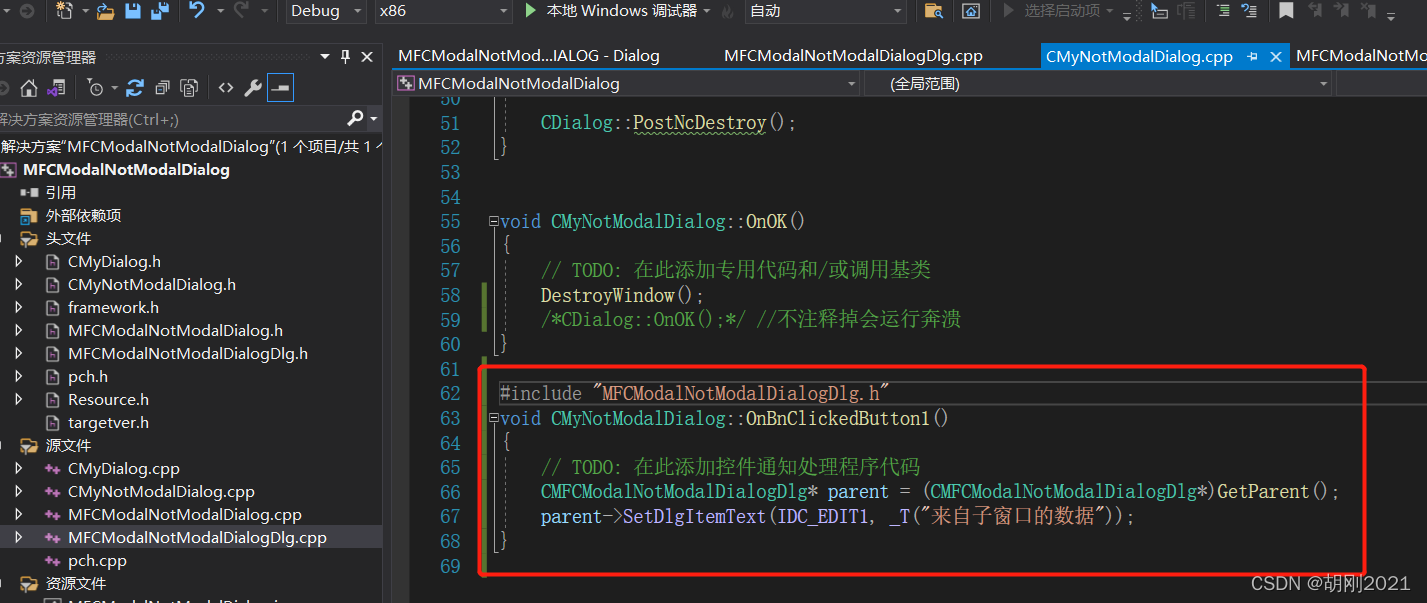
Task: Click the Preview Selected Items icon
Action: pyautogui.click(x=280, y=88)
